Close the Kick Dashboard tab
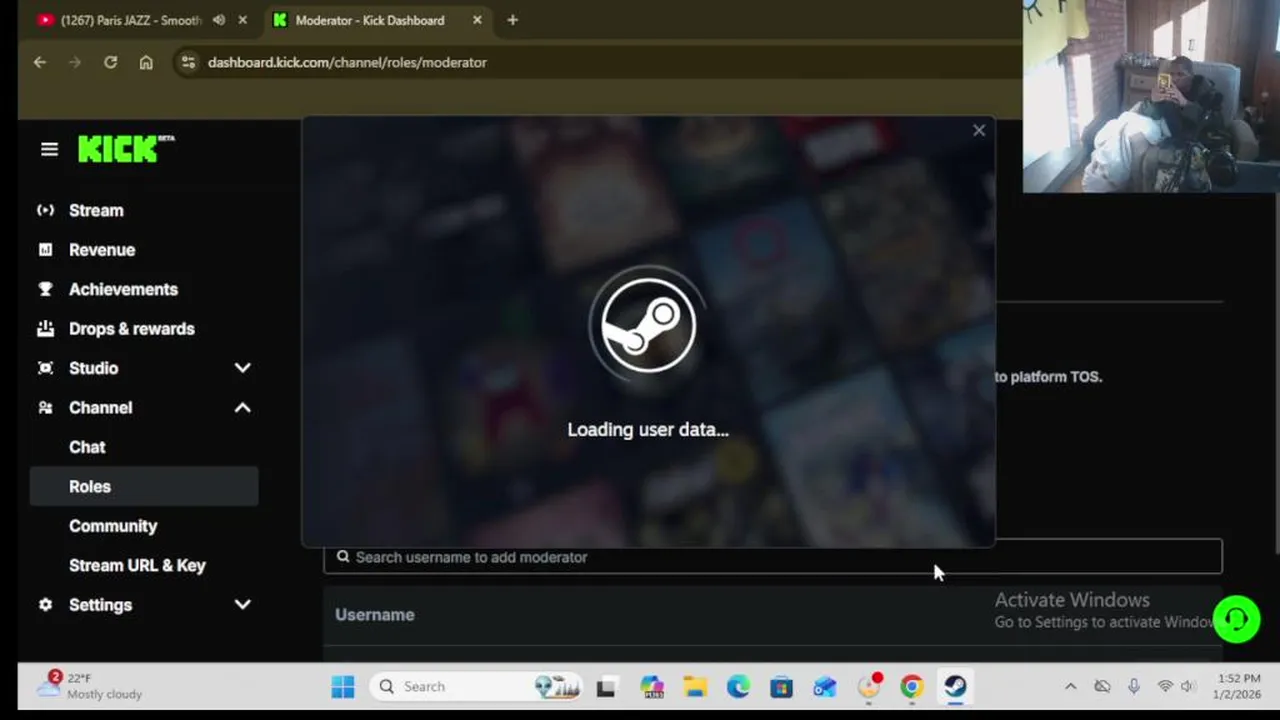Screen dimensions: 1280x720 [x=477, y=20]
